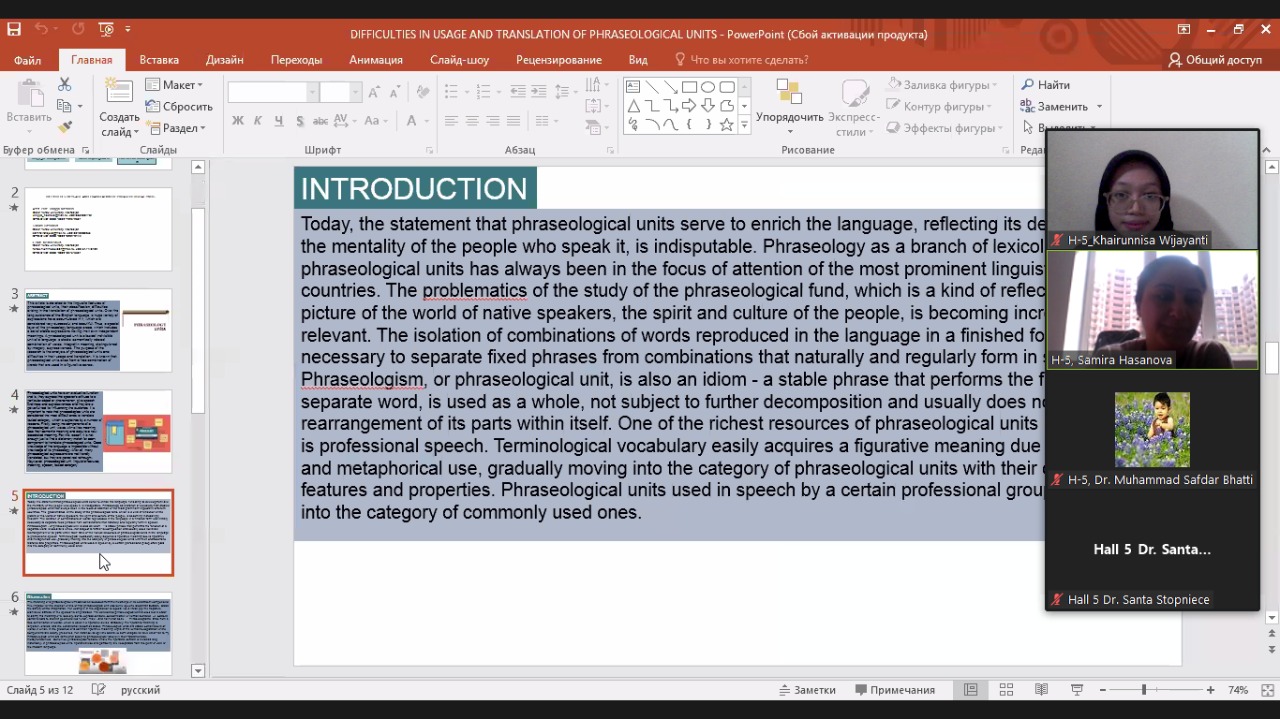Toggle justify text alignment

pyautogui.click(x=514, y=121)
